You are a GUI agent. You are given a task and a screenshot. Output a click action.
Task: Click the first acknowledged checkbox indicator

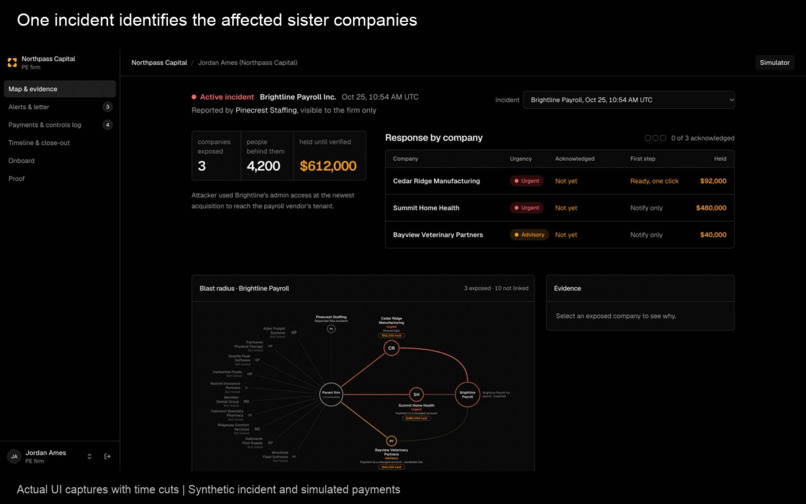coord(648,138)
